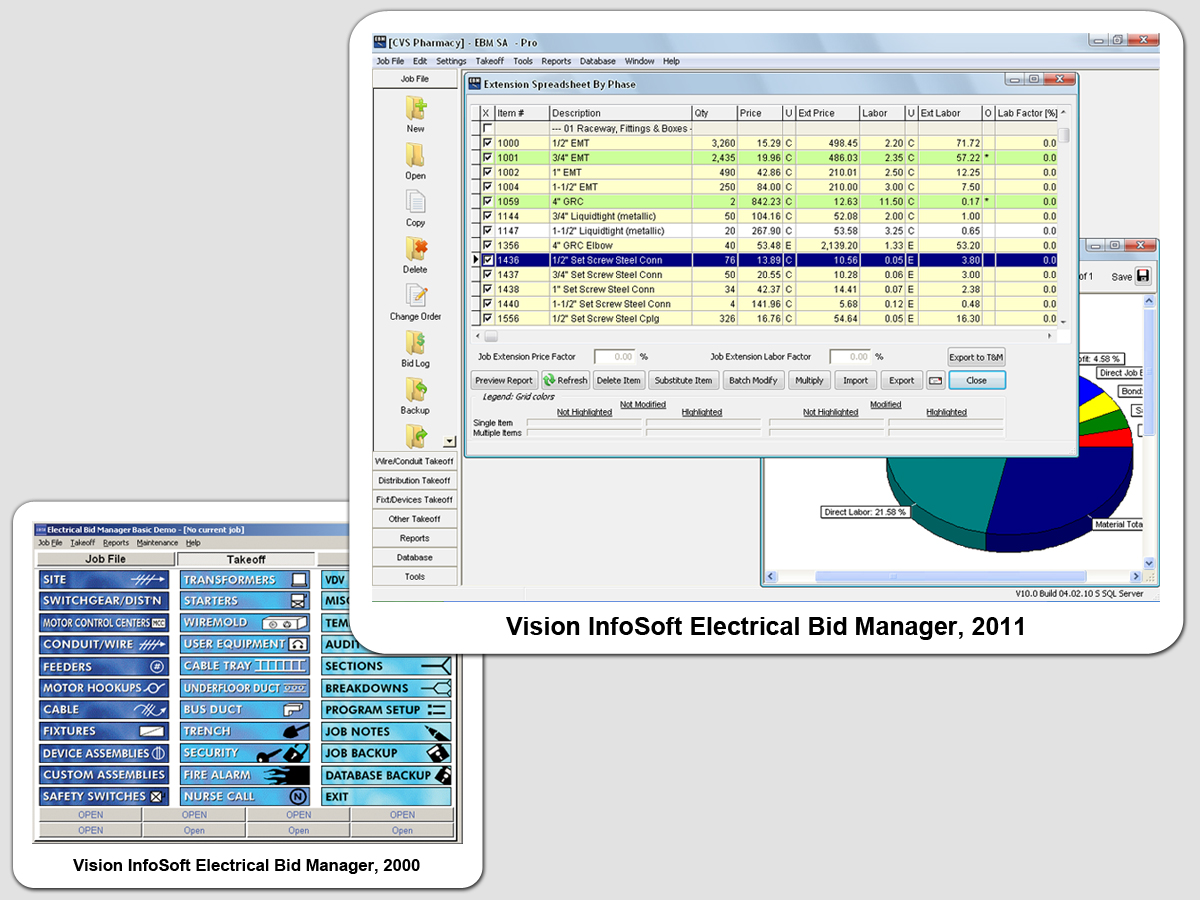Click the Preview Report button
The height and width of the screenshot is (900, 1200).
(x=504, y=380)
